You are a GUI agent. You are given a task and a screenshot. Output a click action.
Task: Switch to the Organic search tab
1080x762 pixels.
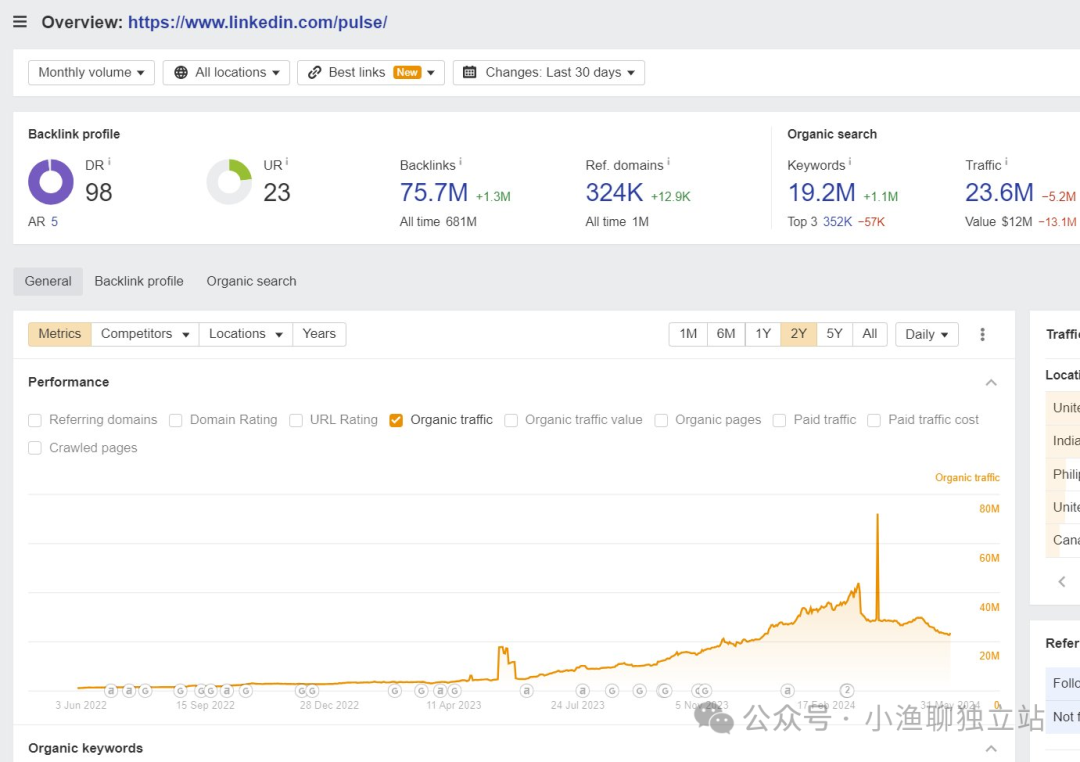coord(251,281)
